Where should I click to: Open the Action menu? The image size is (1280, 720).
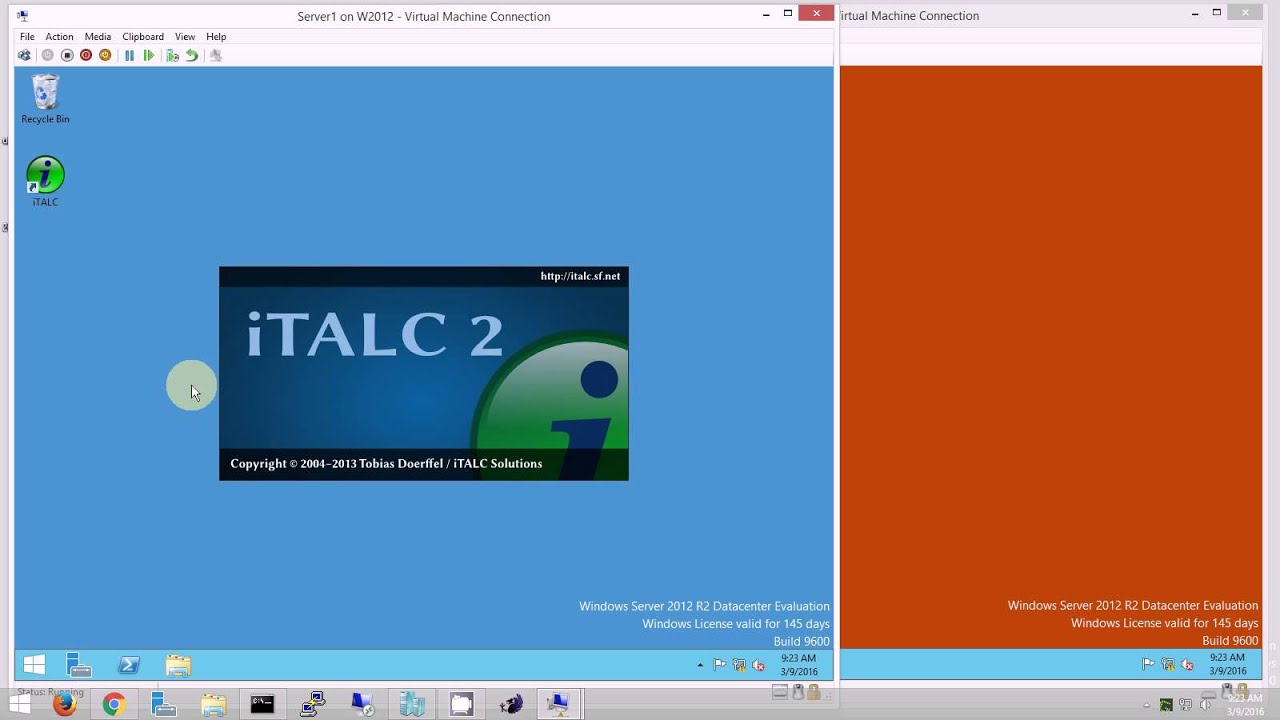(x=59, y=37)
